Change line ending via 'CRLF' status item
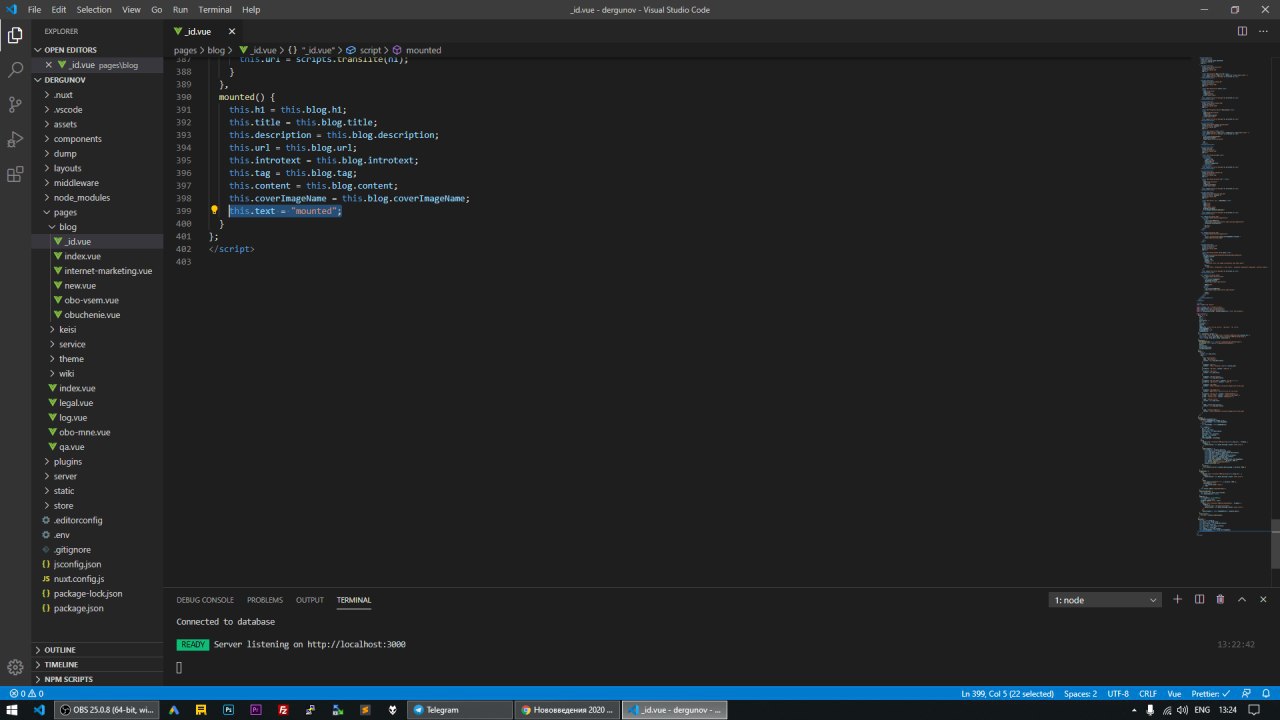This screenshot has width=1280, height=720. pyautogui.click(x=1148, y=694)
